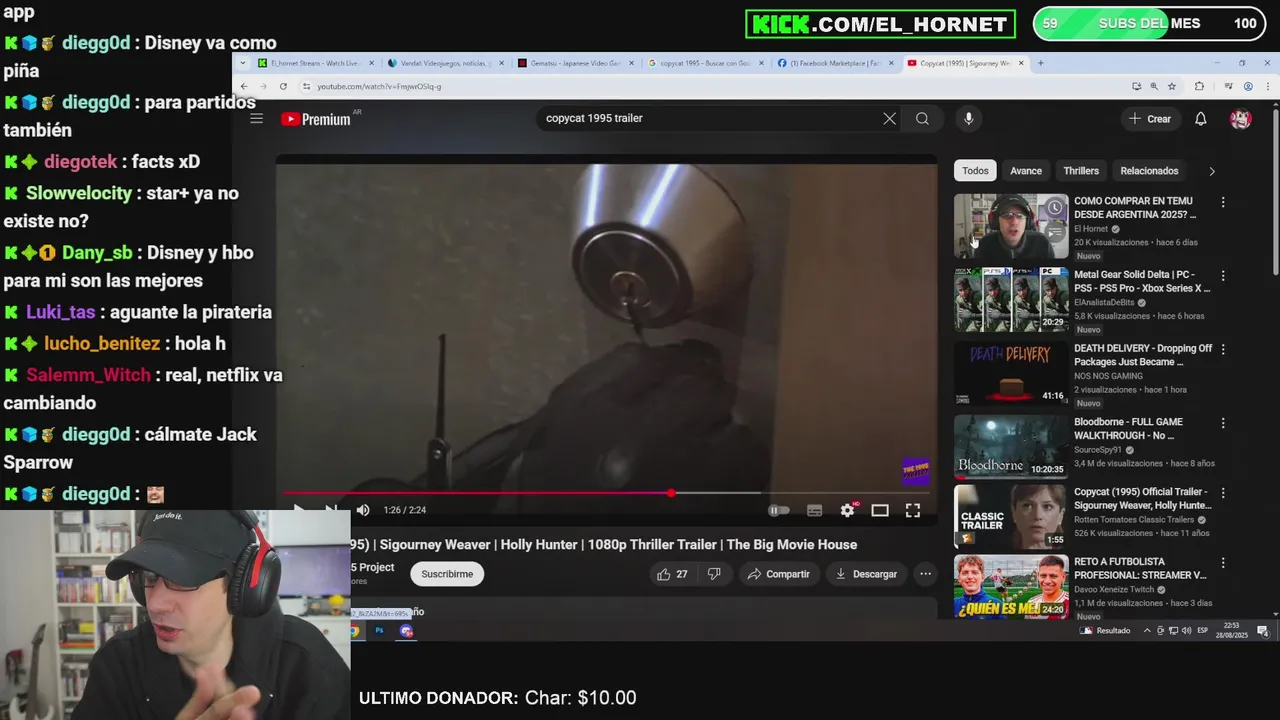
Task: Open options menu for DEATH DELIVERY video
Action: 1222,349
